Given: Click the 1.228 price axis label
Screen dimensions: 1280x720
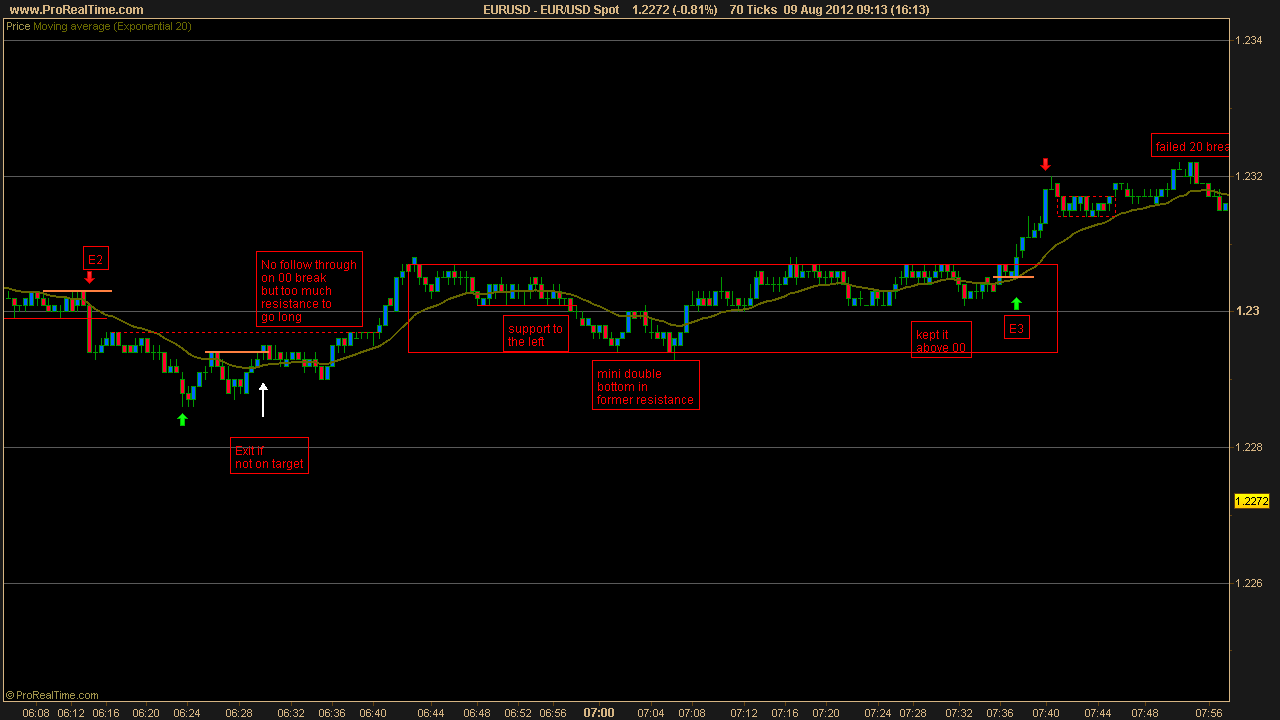Looking at the screenshot, I should point(1249,447).
